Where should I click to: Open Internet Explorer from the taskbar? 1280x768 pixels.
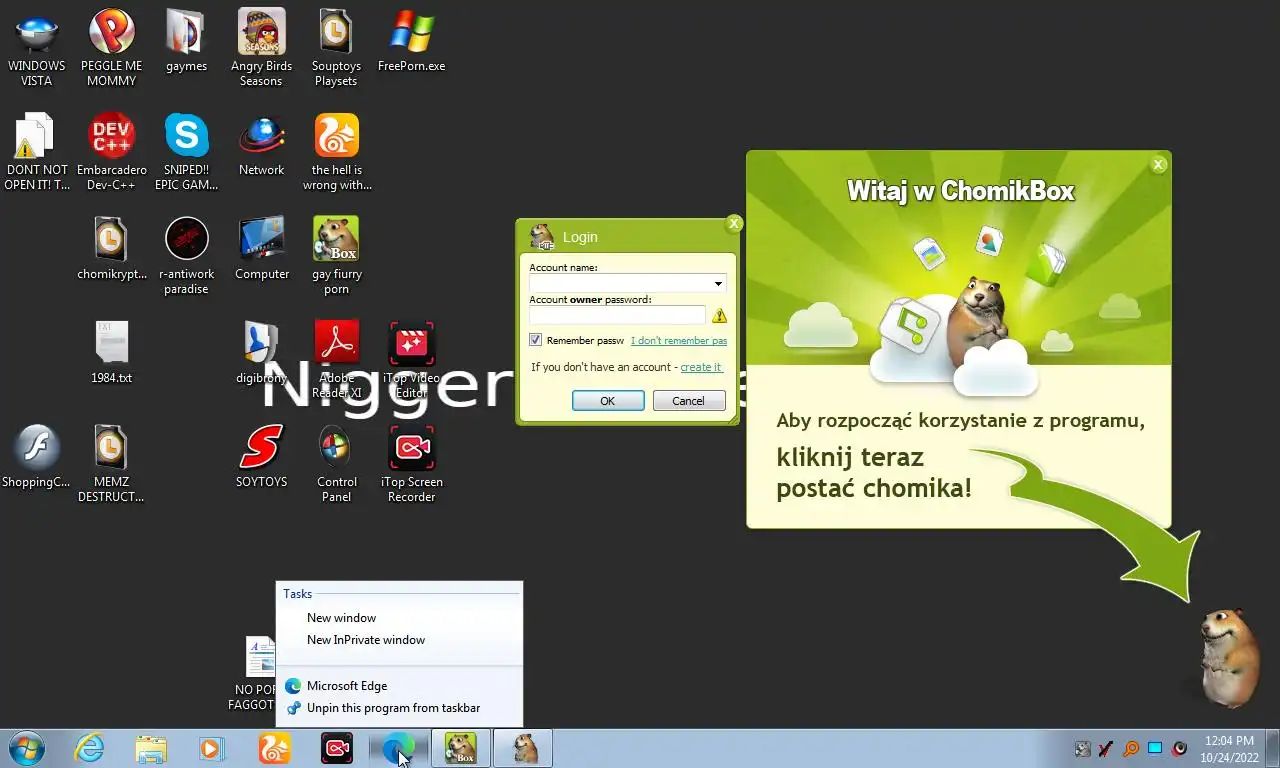click(x=89, y=748)
